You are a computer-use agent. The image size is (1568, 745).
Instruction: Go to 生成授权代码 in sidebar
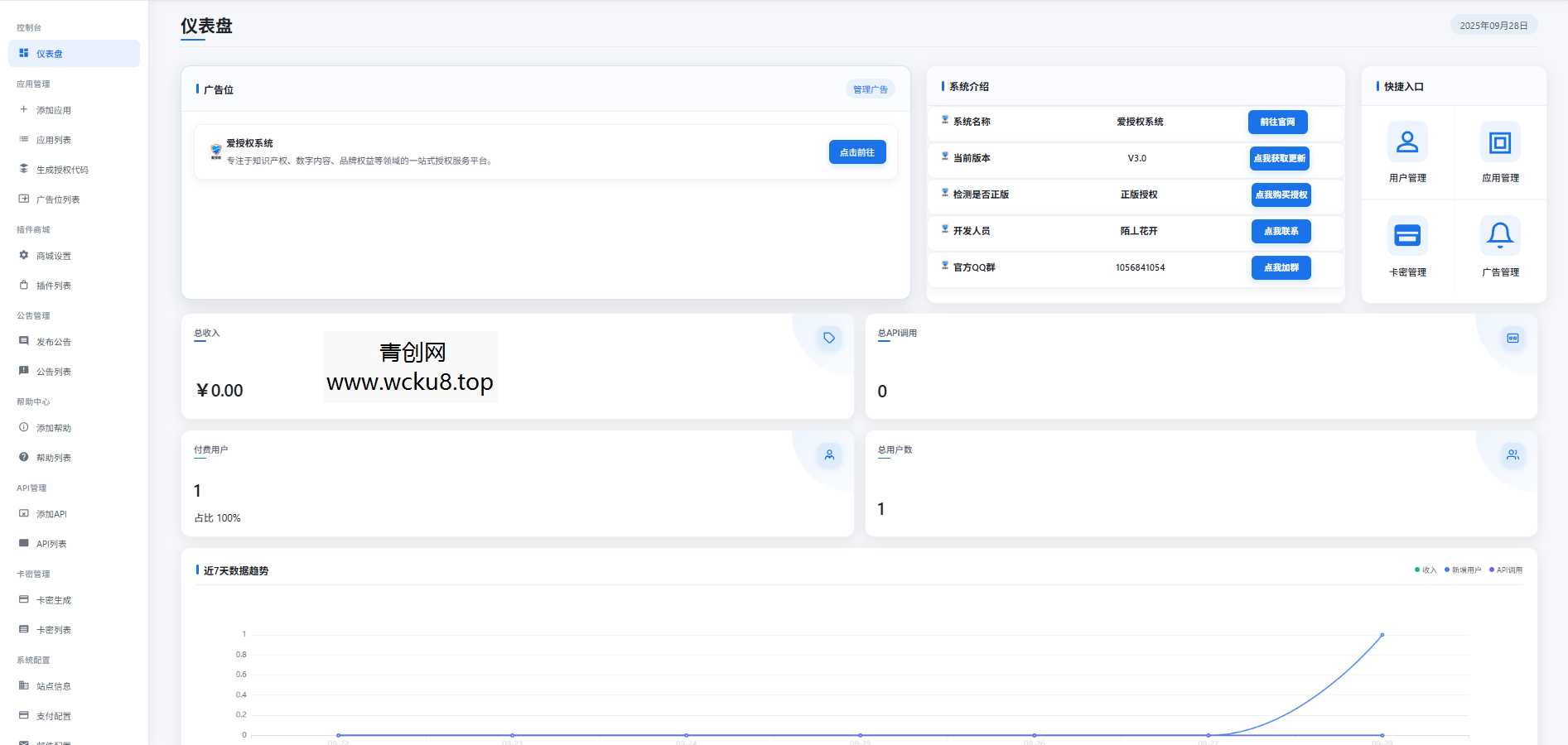coord(62,170)
